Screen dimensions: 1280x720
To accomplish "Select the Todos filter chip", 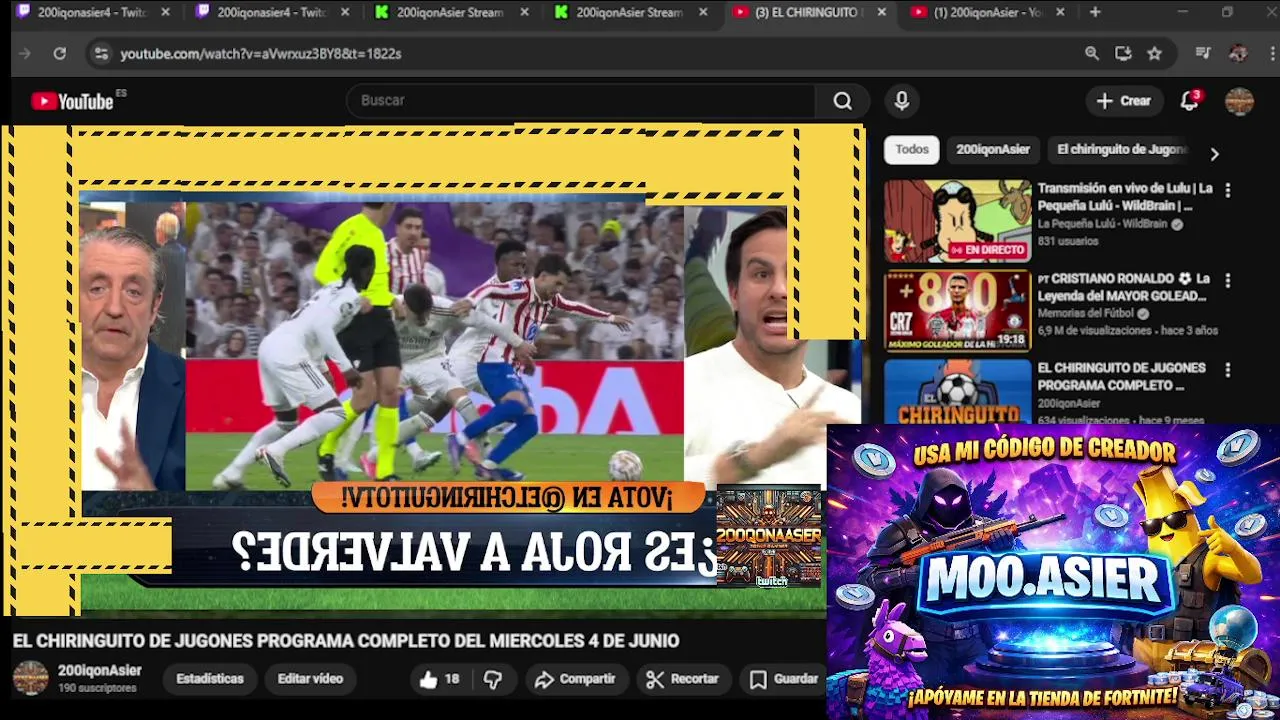I will (x=912, y=149).
